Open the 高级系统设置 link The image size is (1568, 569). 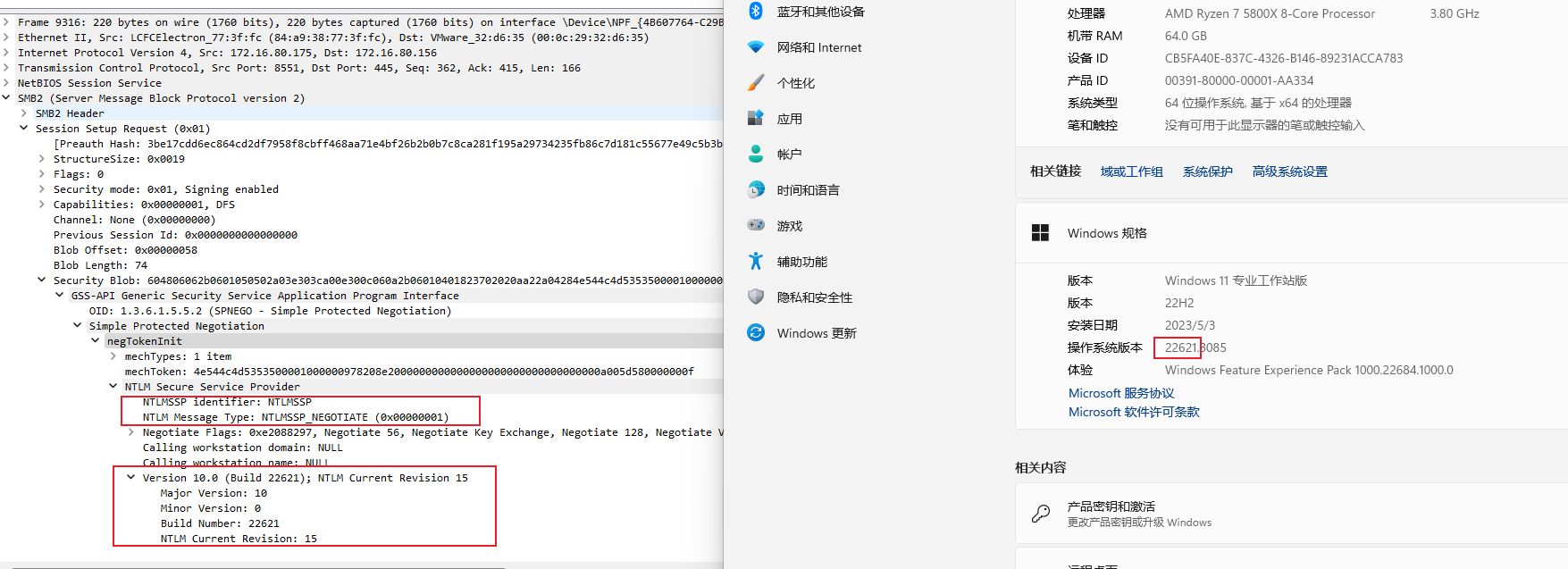coord(1289,172)
